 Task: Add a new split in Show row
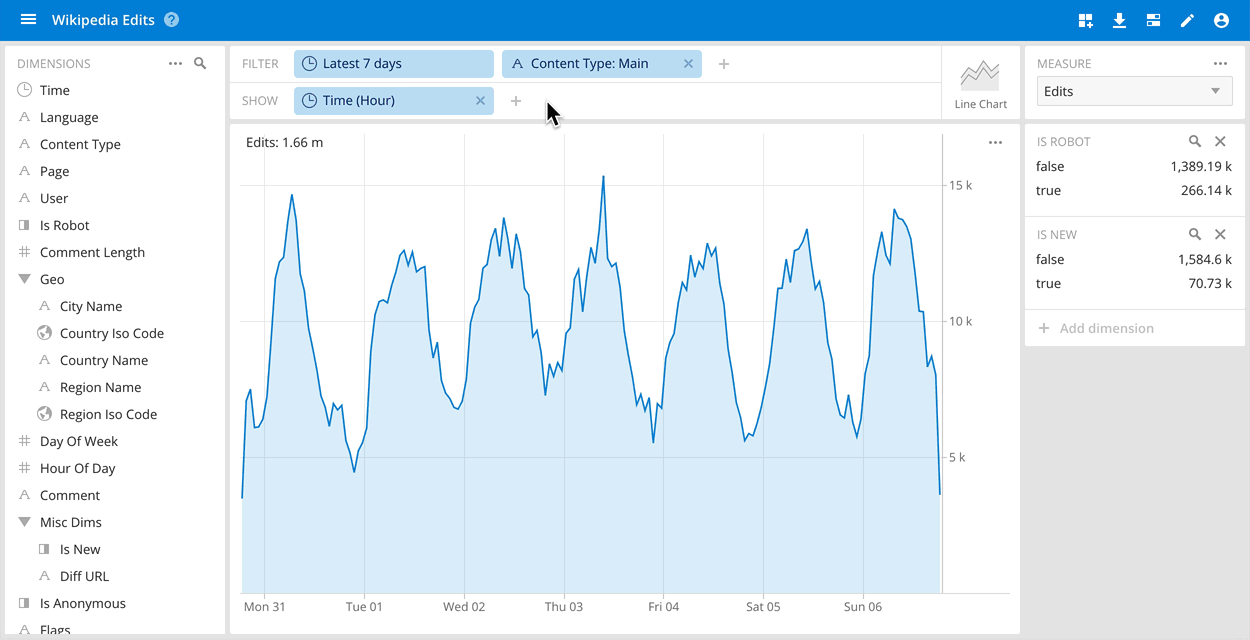point(516,101)
